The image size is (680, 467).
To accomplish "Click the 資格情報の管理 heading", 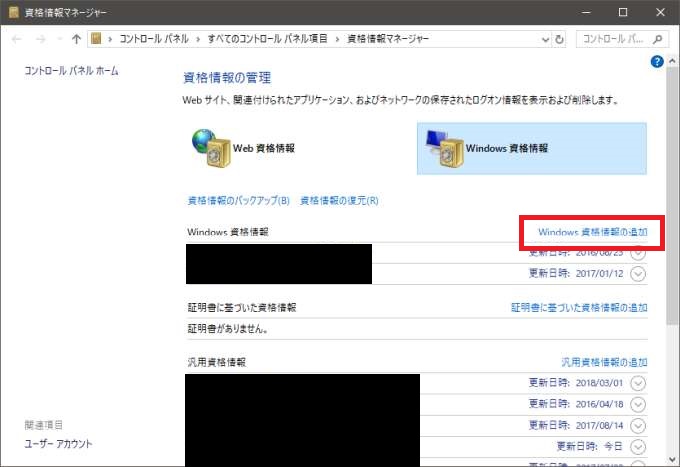I will point(227,78).
